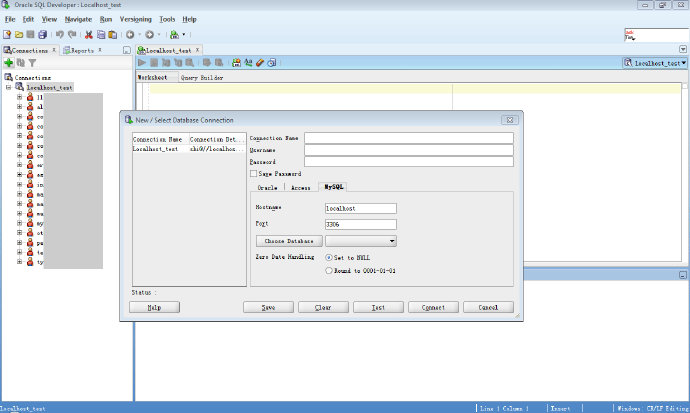The height and width of the screenshot is (413, 690).
Task: Click the Connect button
Action: 433,307
